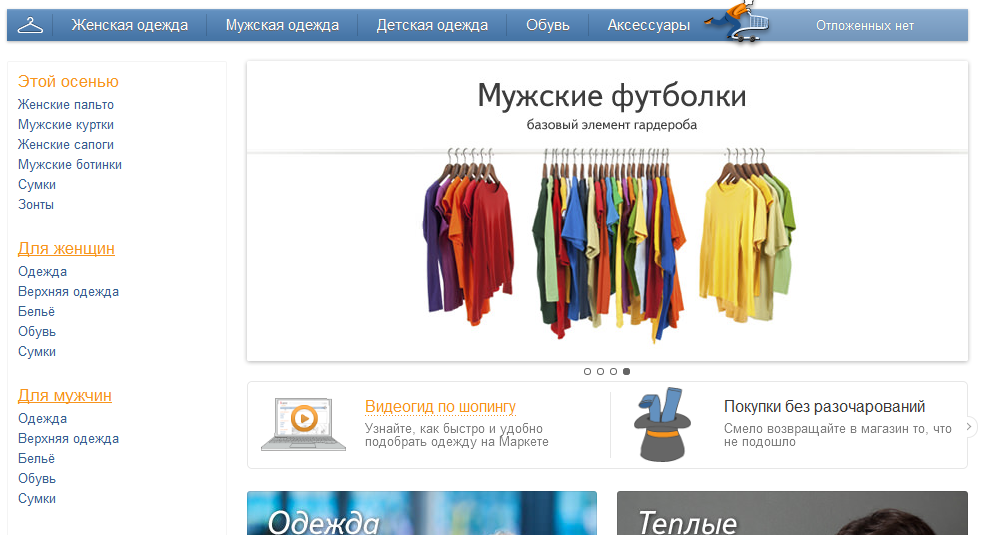Open Бельё under Для мужчин
Image resolution: width=982 pixels, height=535 pixels.
pyautogui.click(x=36, y=459)
